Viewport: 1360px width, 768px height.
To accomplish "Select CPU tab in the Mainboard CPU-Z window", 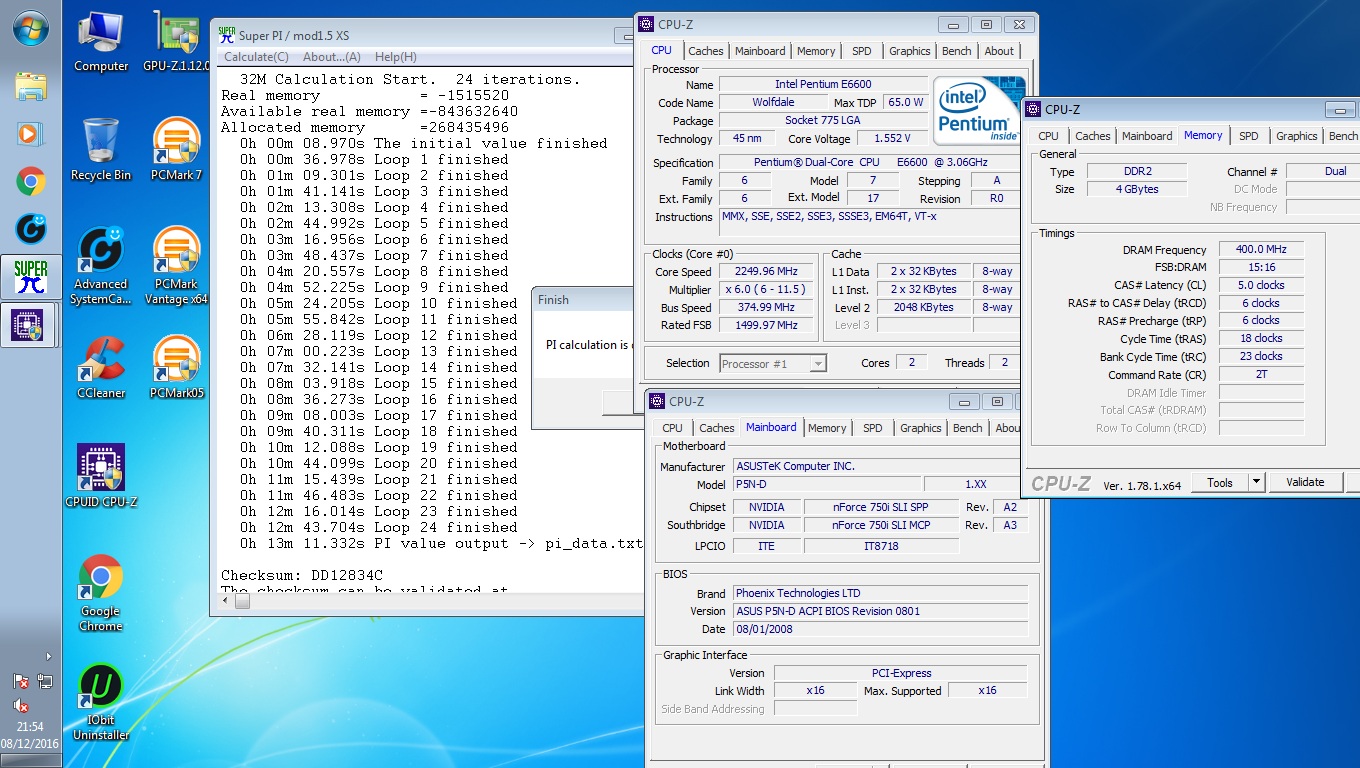I will click(x=673, y=428).
